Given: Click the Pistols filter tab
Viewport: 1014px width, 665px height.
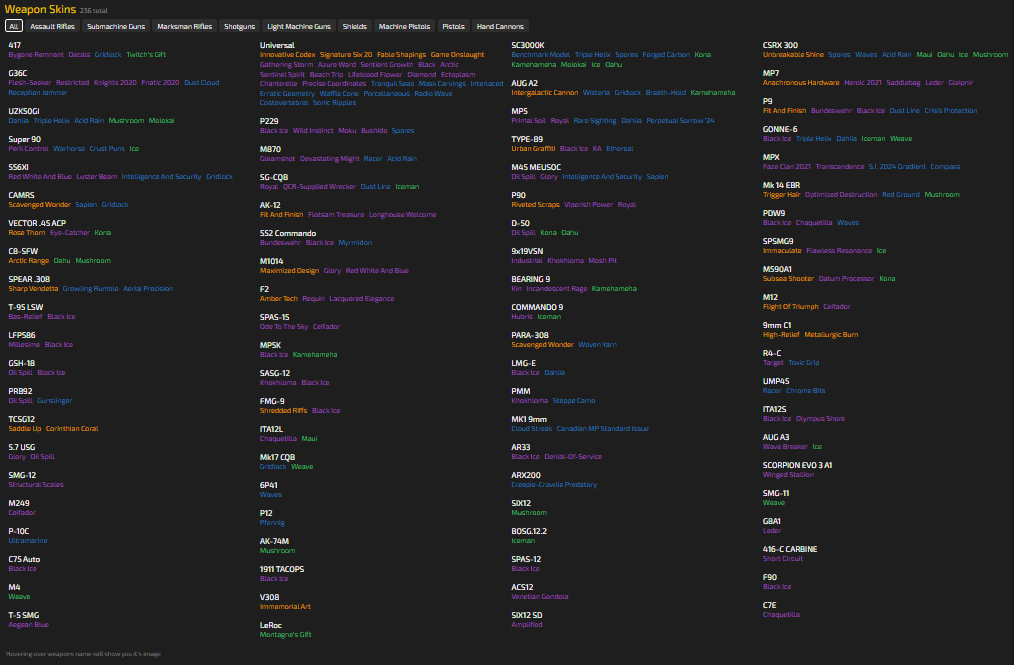Looking at the screenshot, I should 453,26.
